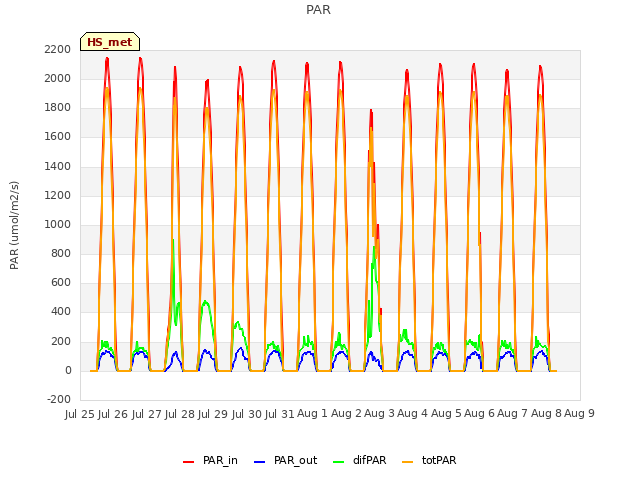Click the -200 y-axis tick label
Screen dimensions: 640x480
pyautogui.click(x=59, y=399)
